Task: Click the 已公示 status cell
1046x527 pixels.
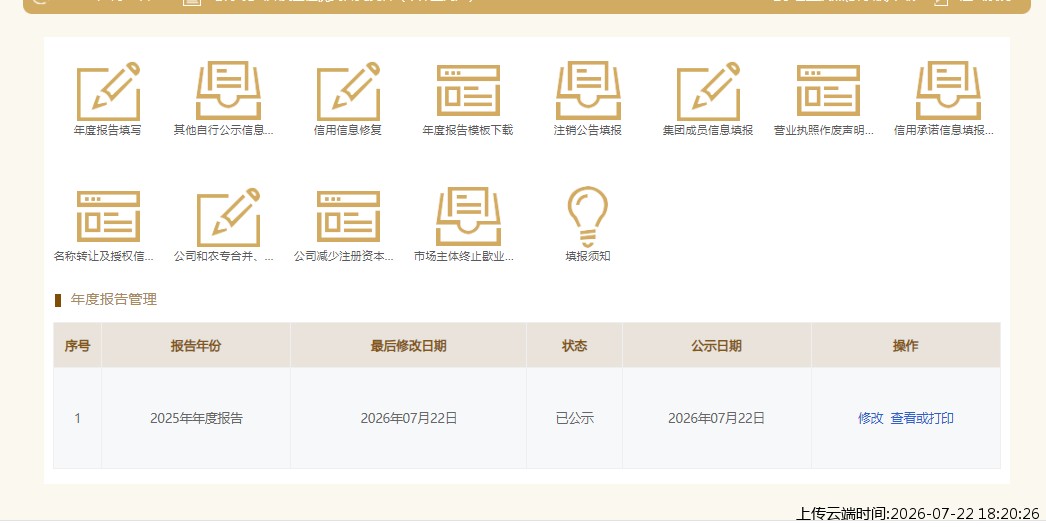Action: point(574,418)
